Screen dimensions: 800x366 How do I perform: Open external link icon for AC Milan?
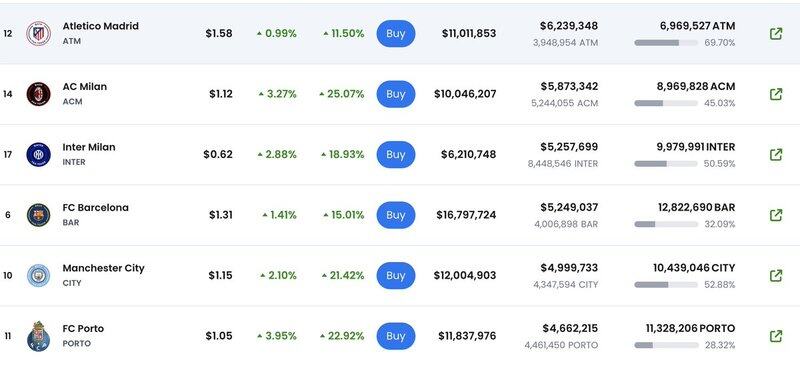[776, 94]
